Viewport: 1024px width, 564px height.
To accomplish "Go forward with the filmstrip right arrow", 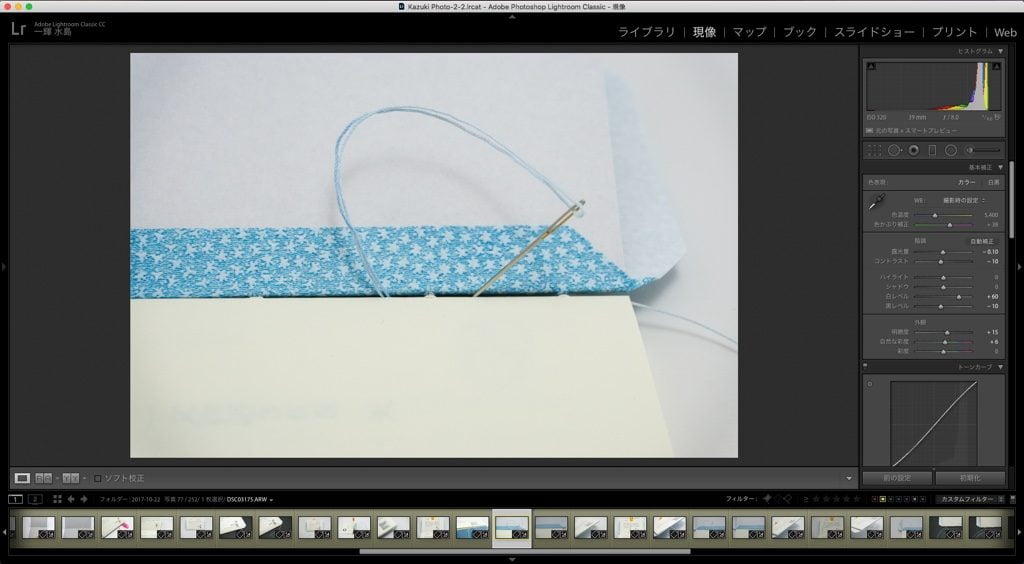I will [x=84, y=499].
